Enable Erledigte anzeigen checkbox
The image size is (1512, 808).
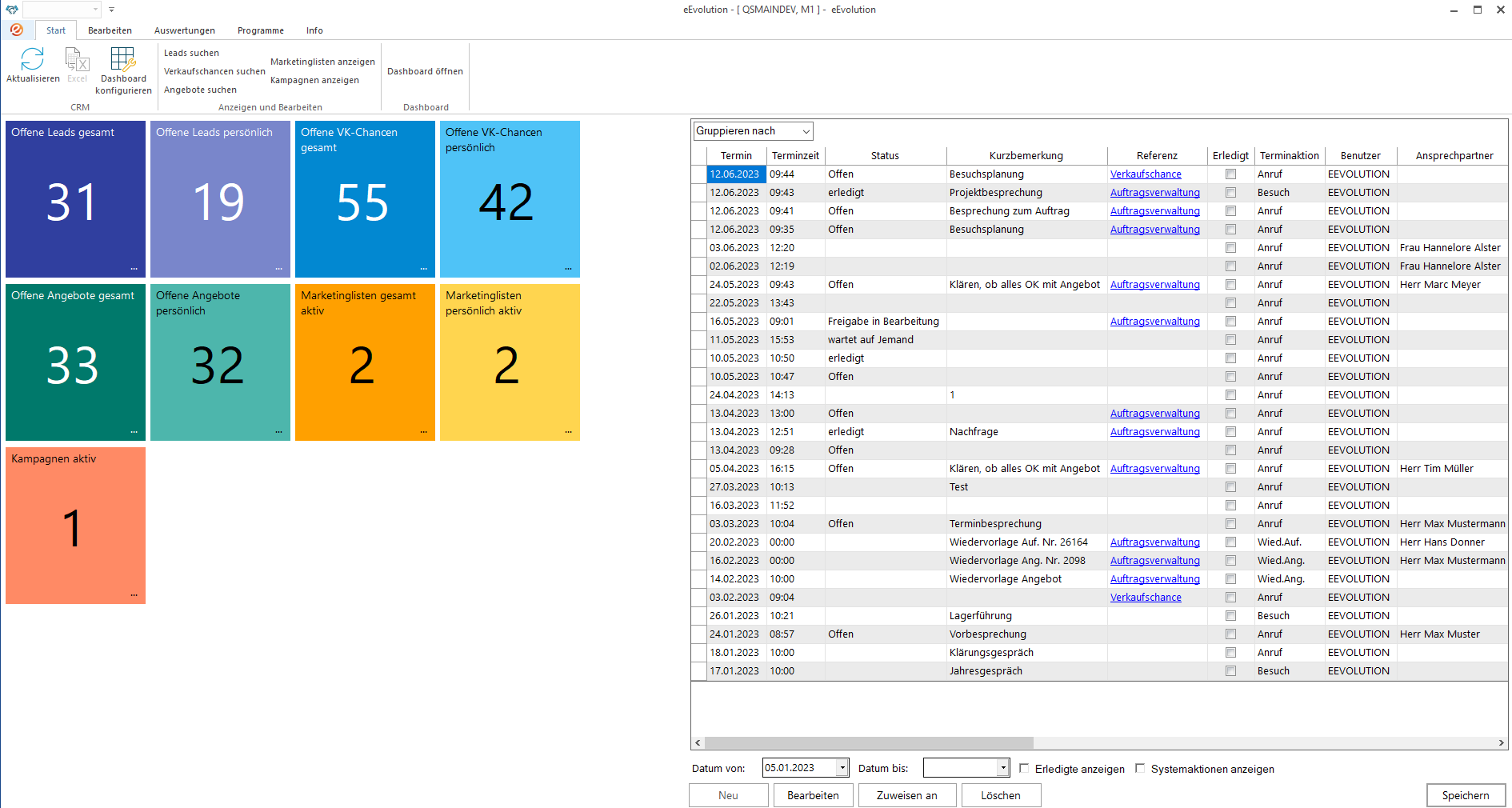point(1024,768)
